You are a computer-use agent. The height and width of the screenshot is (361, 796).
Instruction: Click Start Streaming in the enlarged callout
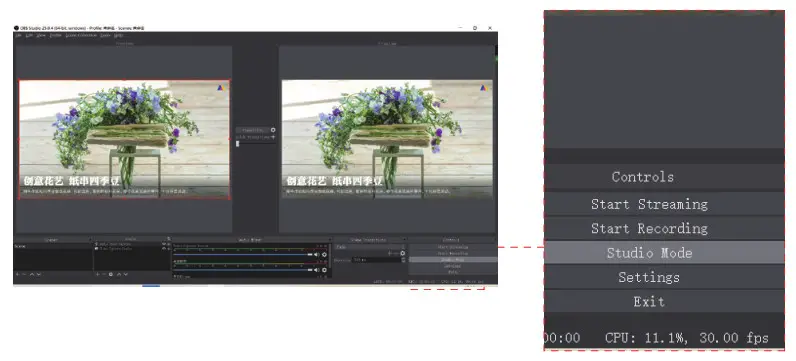click(x=664, y=204)
